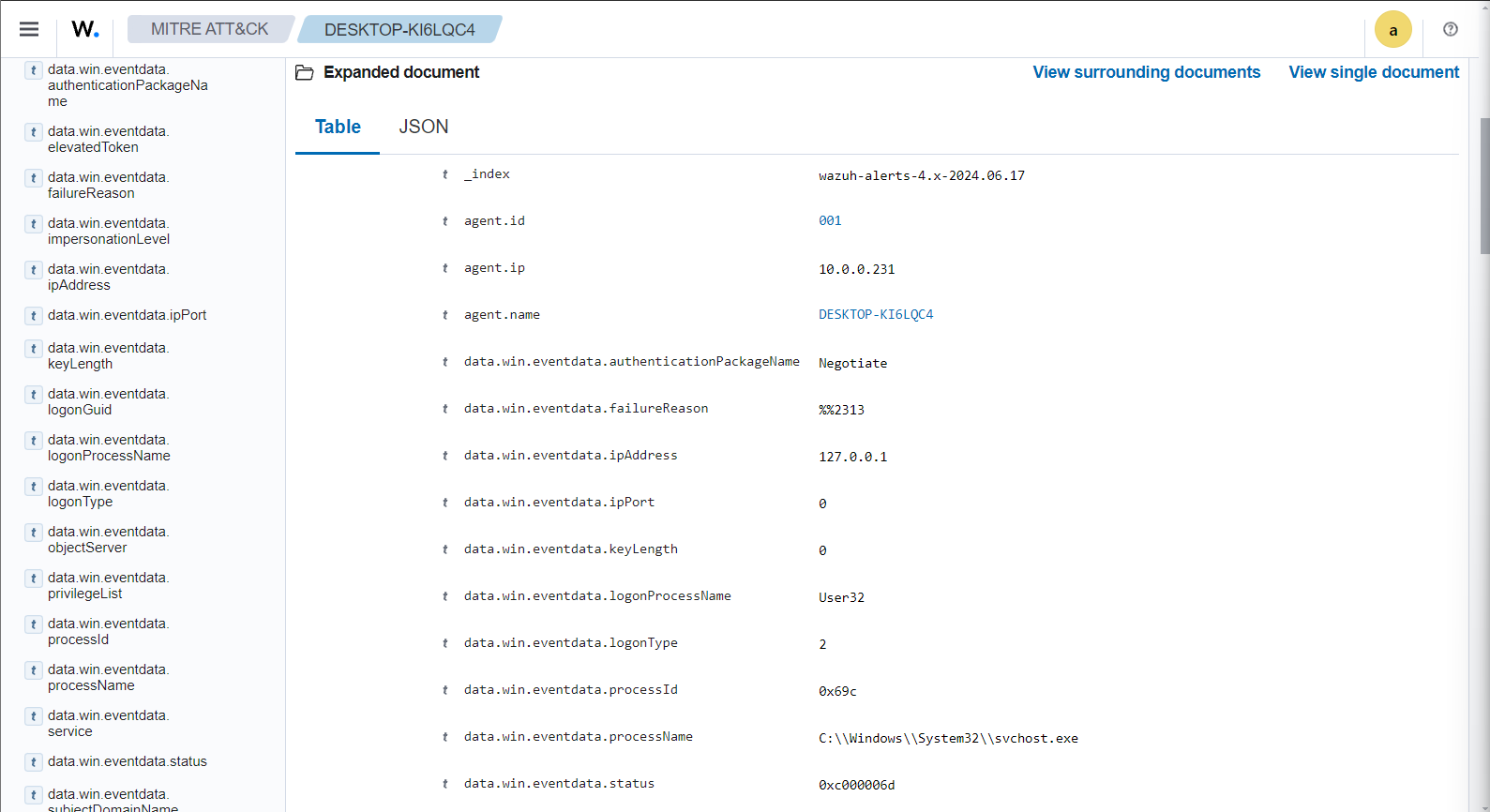Image resolution: width=1490 pixels, height=812 pixels.
Task: Click type icon beside processId sidebar field
Action: pos(34,624)
